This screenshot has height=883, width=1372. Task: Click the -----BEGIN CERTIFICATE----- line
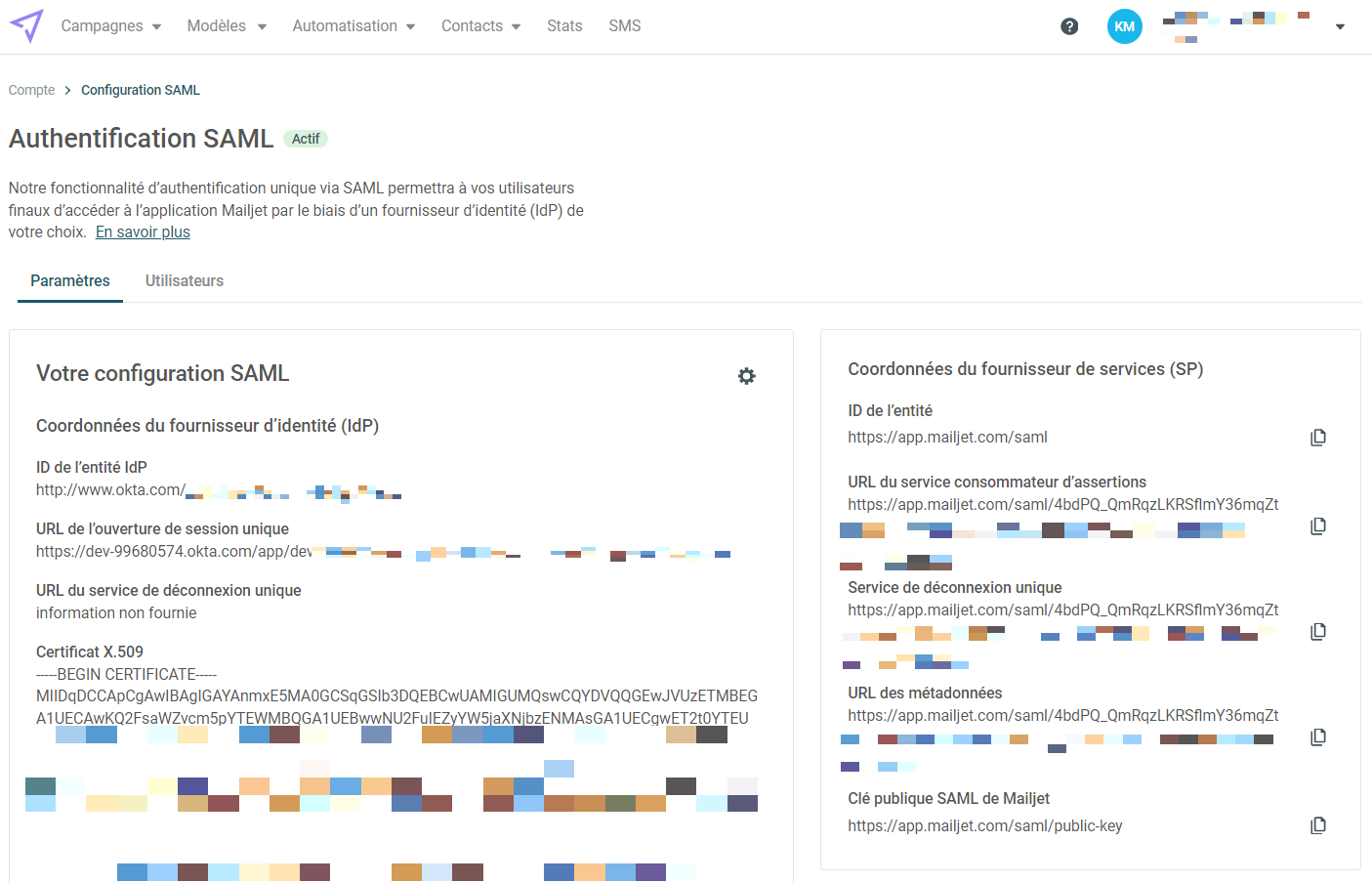[x=126, y=675]
